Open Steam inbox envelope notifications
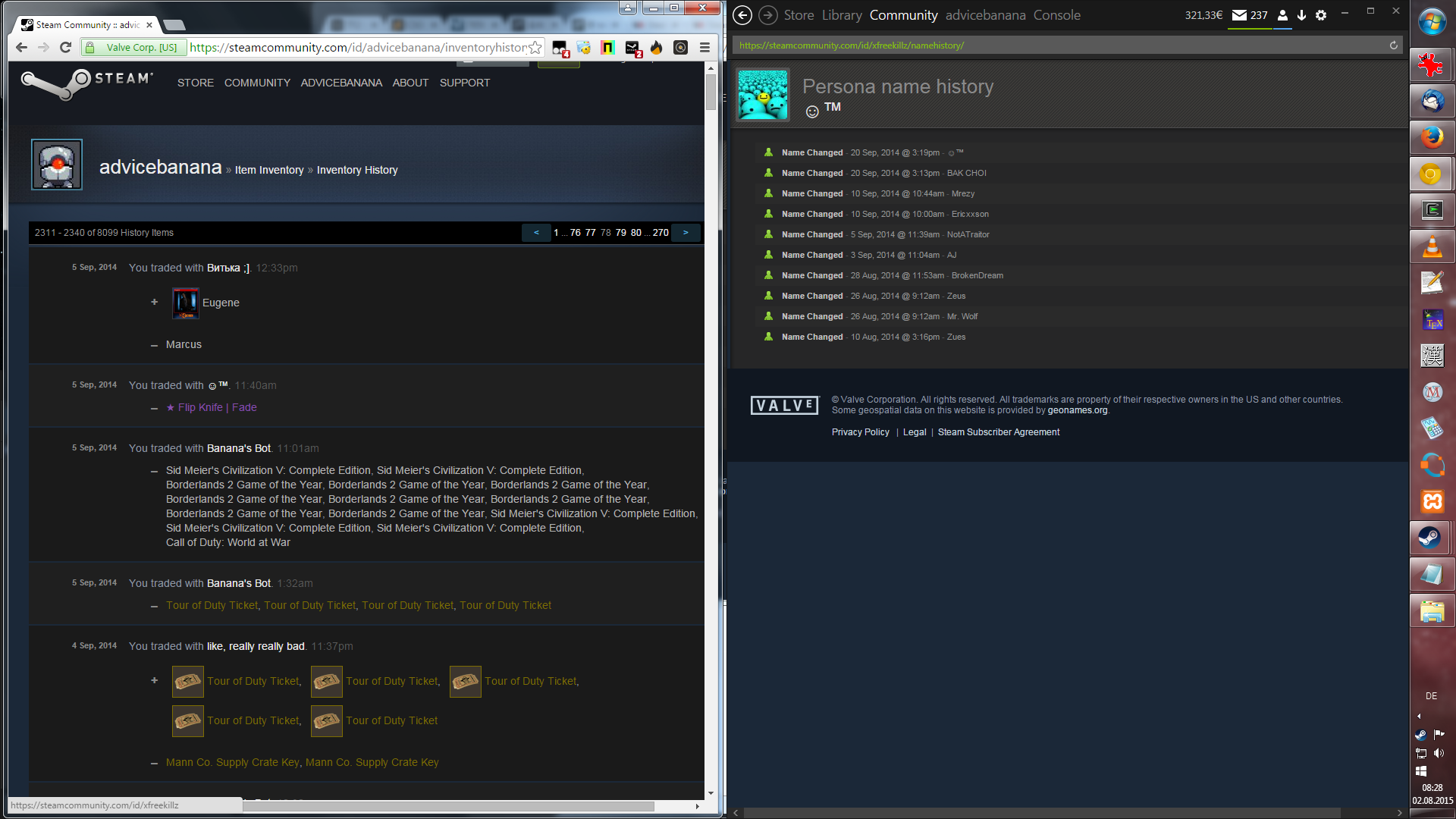Screen dimensions: 1456x819 click(x=1239, y=15)
